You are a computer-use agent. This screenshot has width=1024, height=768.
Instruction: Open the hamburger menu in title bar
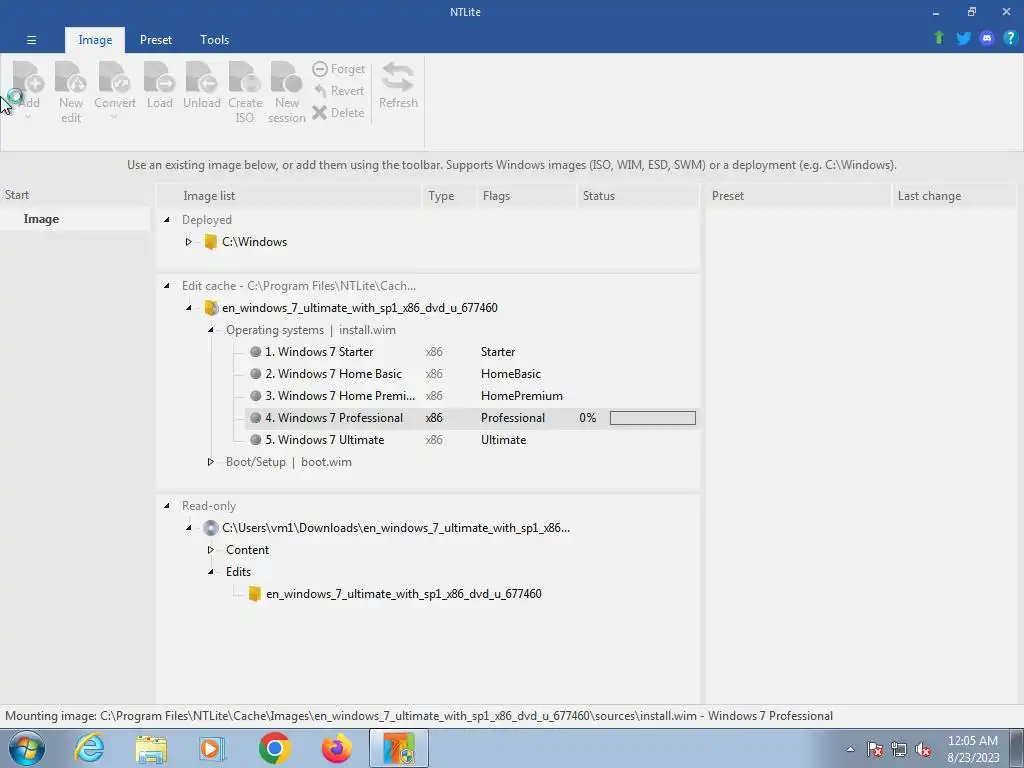tap(31, 40)
